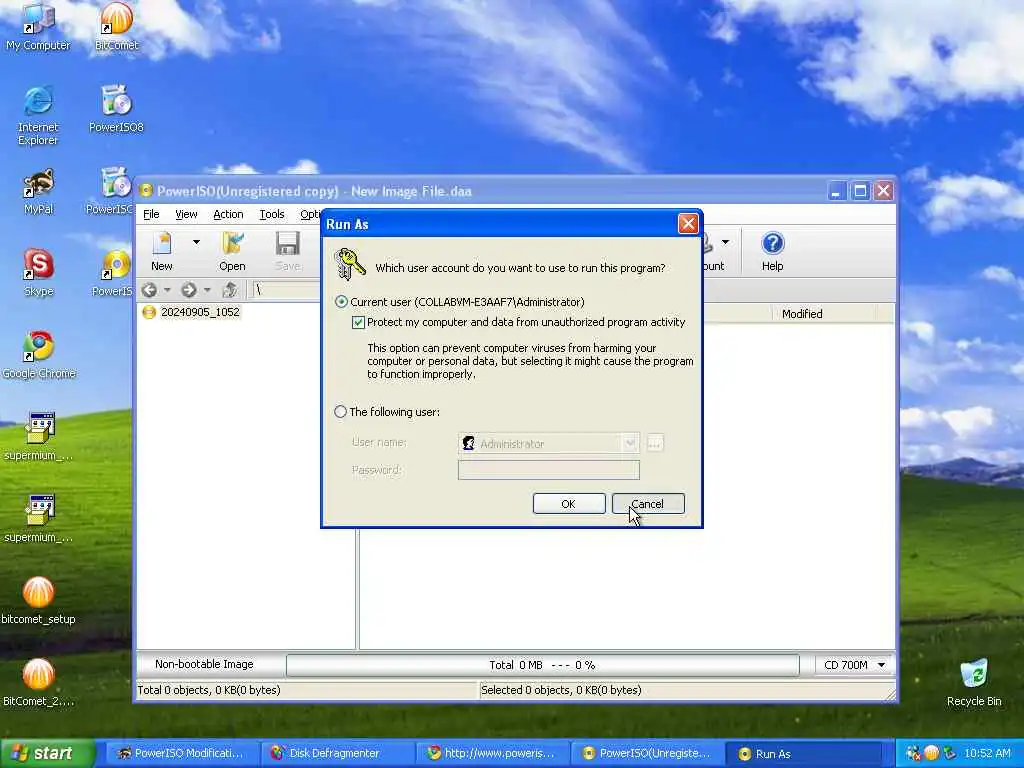The width and height of the screenshot is (1024, 768).
Task: Open My Computer desktop icon
Action: [38, 26]
